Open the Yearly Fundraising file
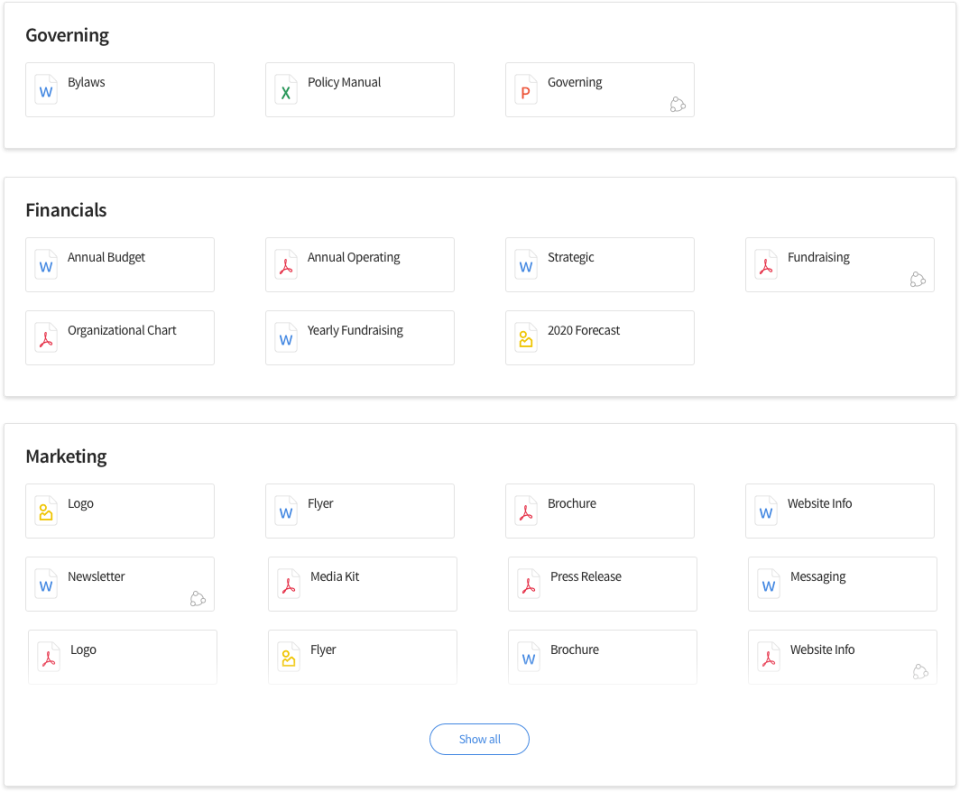This screenshot has width=960, height=792. tap(360, 337)
